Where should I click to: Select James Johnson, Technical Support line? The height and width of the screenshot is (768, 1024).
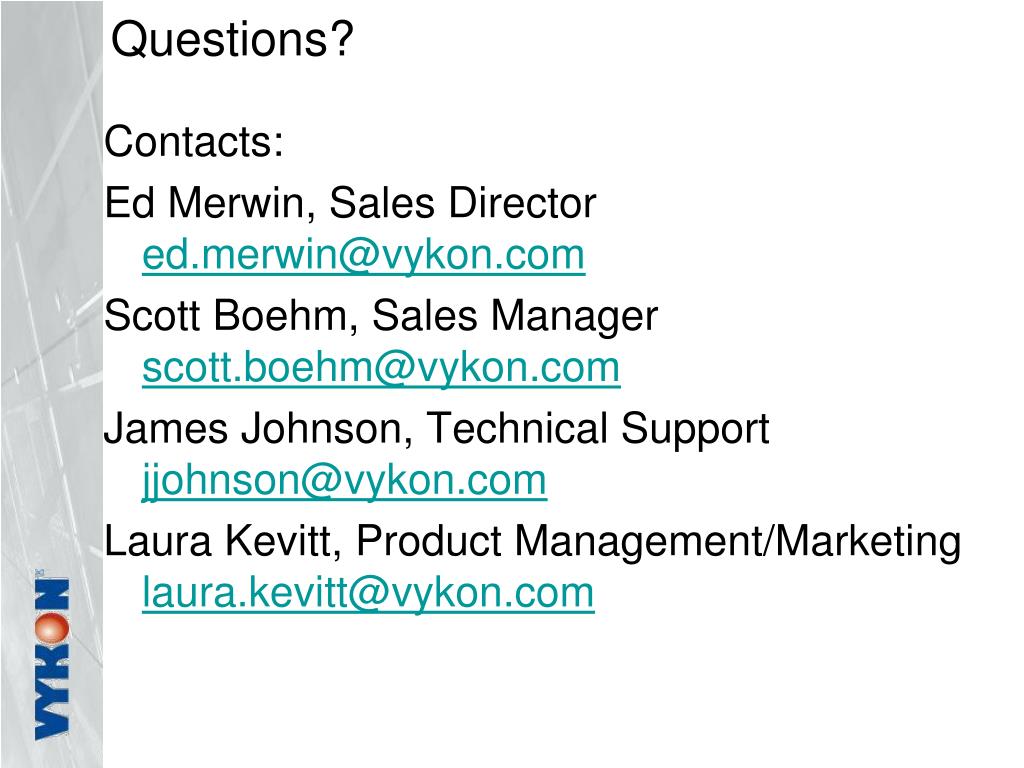point(436,430)
